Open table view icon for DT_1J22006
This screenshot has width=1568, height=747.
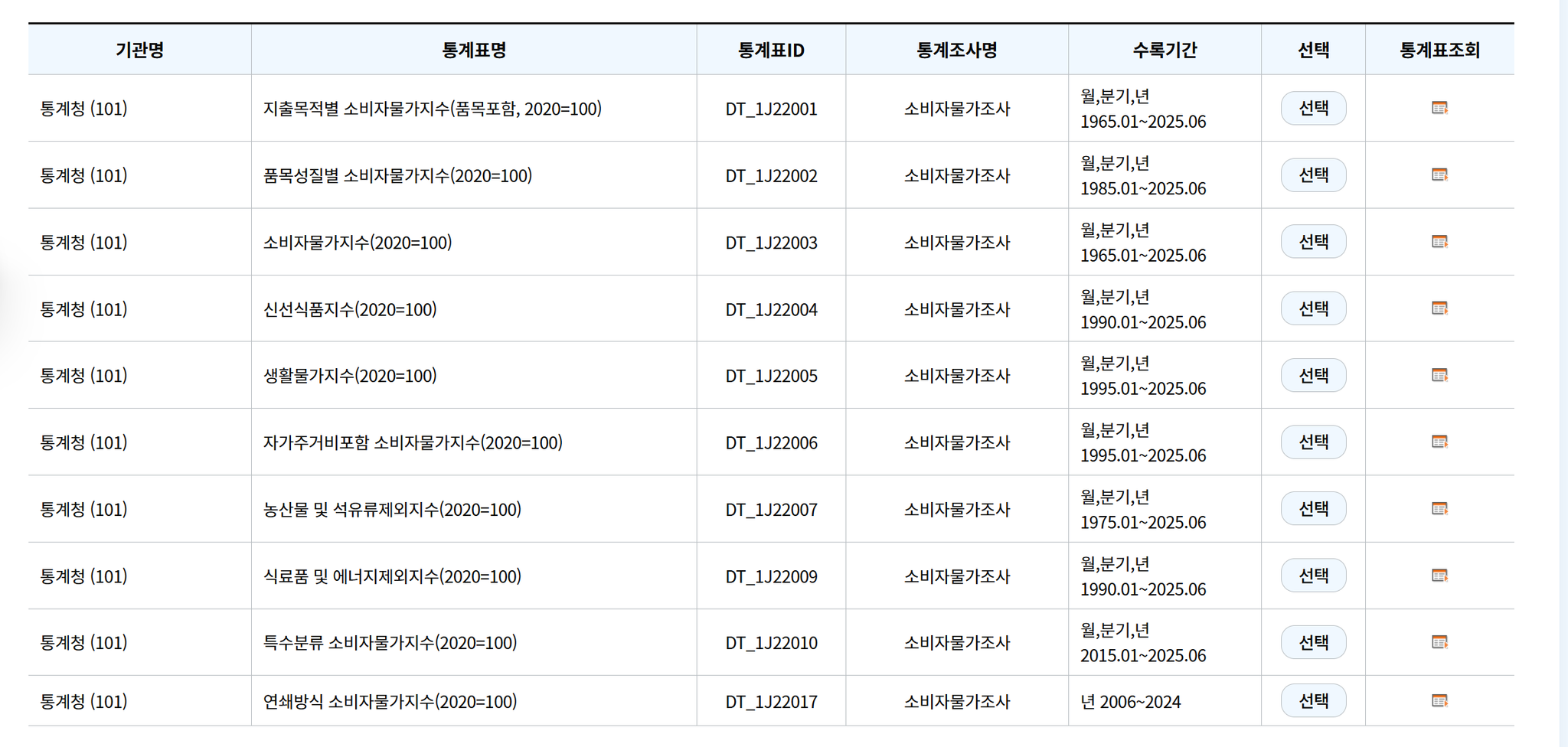pos(1439,442)
